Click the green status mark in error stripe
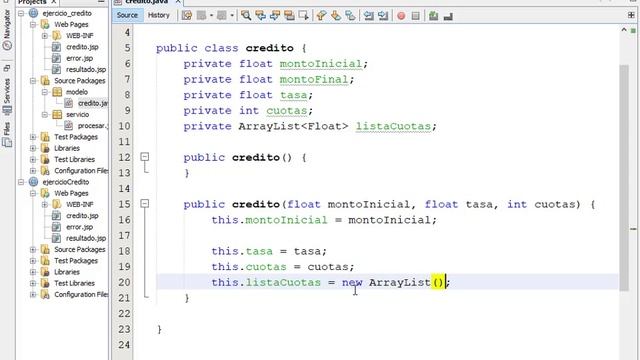The height and width of the screenshot is (360, 640). [633, 30]
